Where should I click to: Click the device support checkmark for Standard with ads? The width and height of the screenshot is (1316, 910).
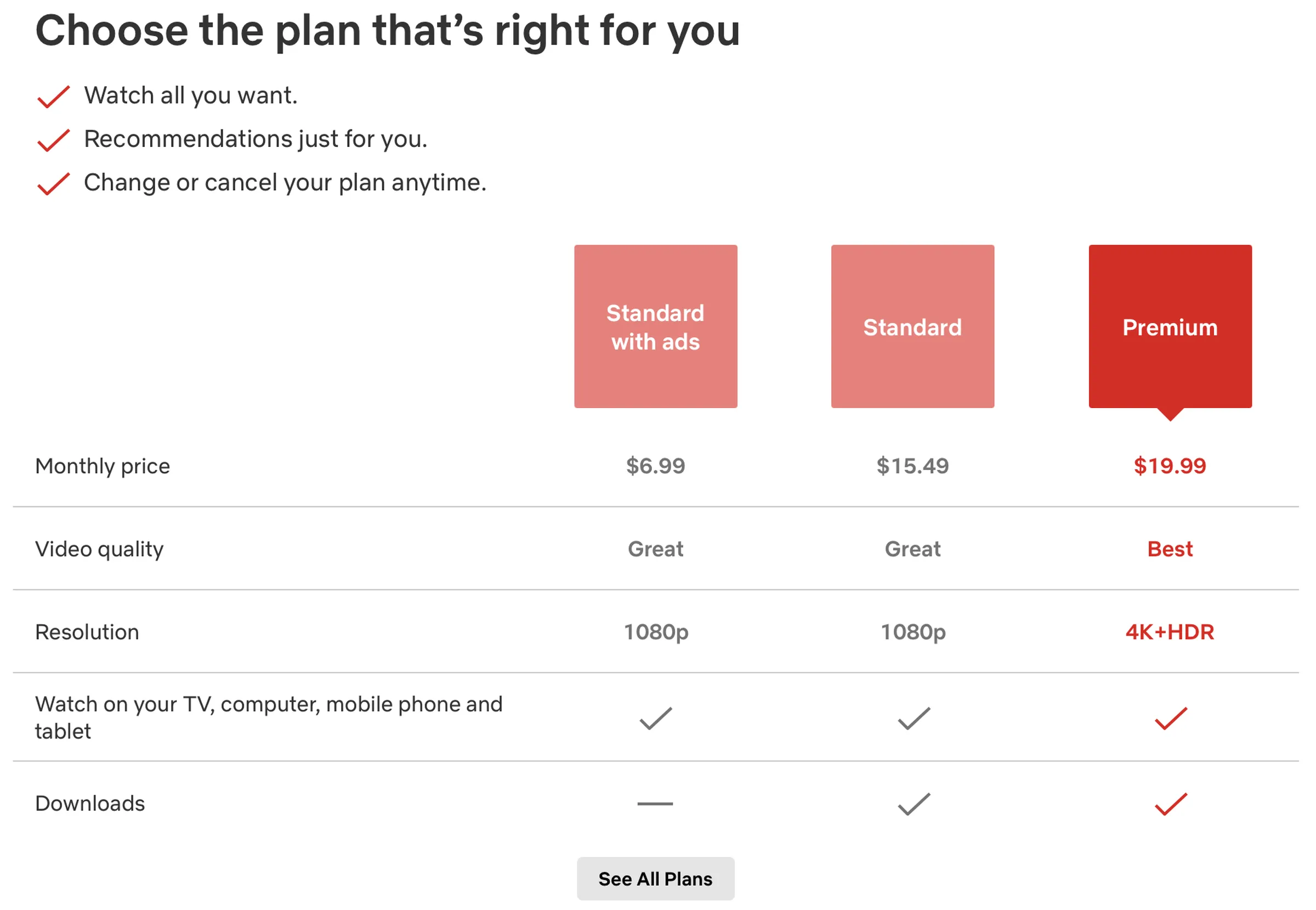pyautogui.click(x=656, y=719)
